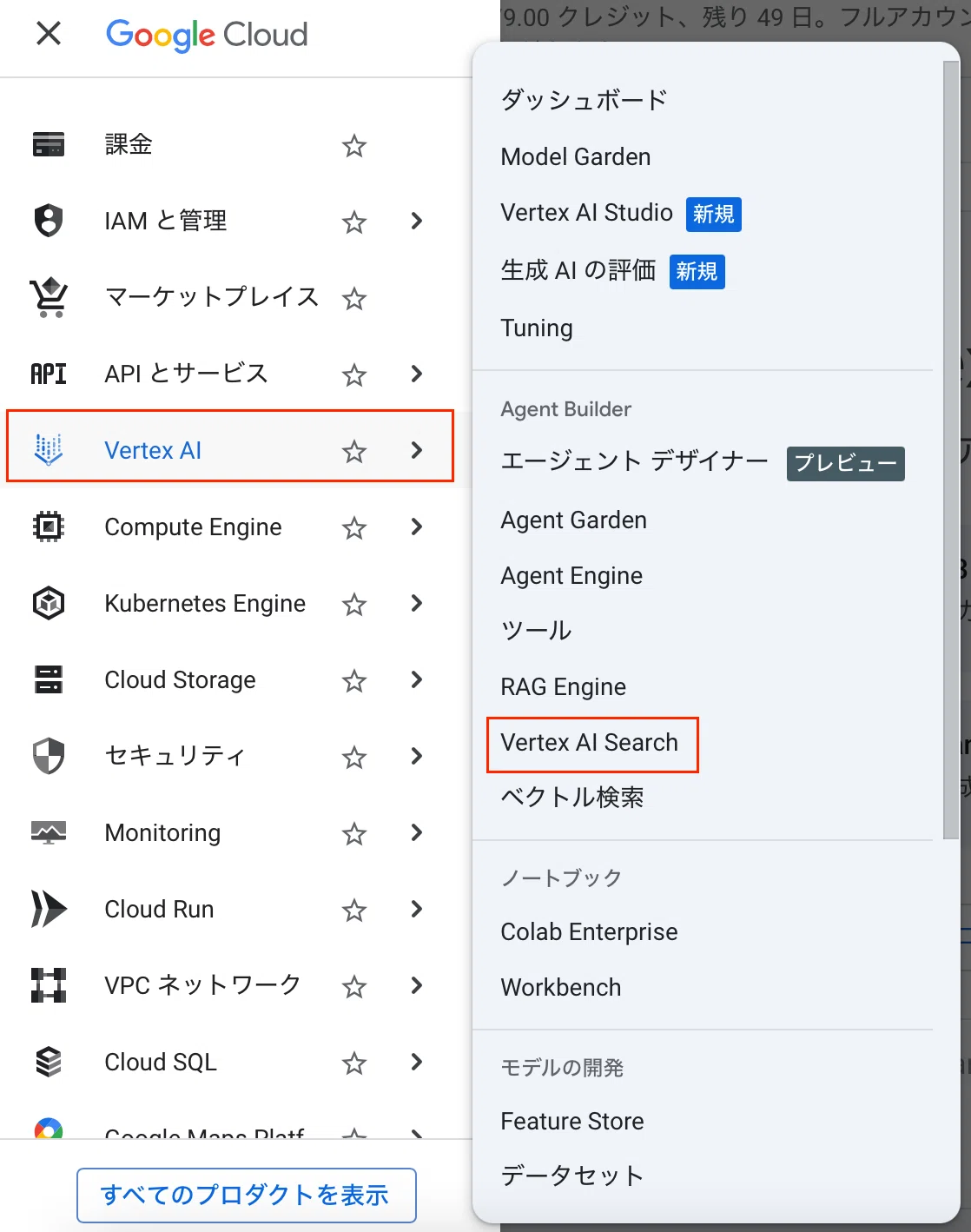Select Vertex AI in product list
The width and height of the screenshot is (971, 1232).
pos(153,450)
